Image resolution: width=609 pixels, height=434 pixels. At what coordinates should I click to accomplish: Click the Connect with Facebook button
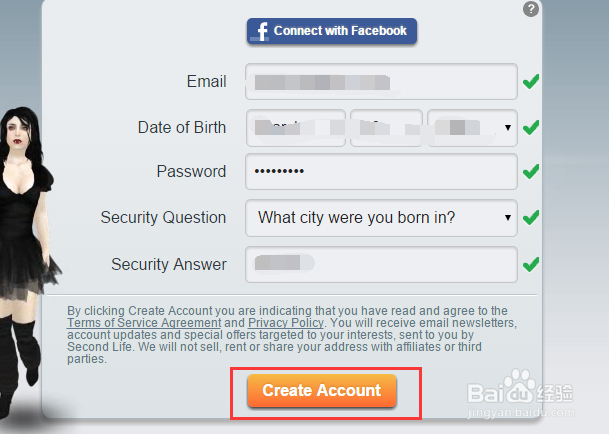click(x=332, y=31)
